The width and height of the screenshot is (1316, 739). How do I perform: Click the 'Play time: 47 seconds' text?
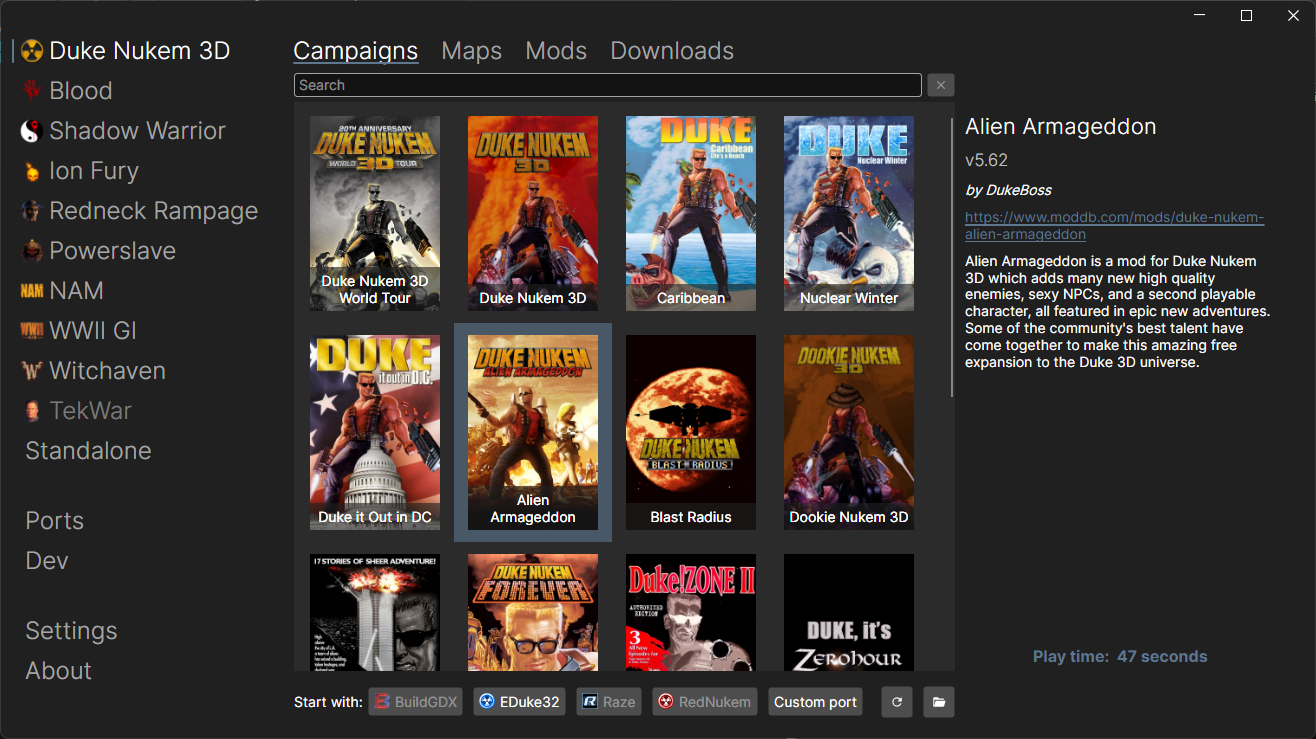[1120, 657]
